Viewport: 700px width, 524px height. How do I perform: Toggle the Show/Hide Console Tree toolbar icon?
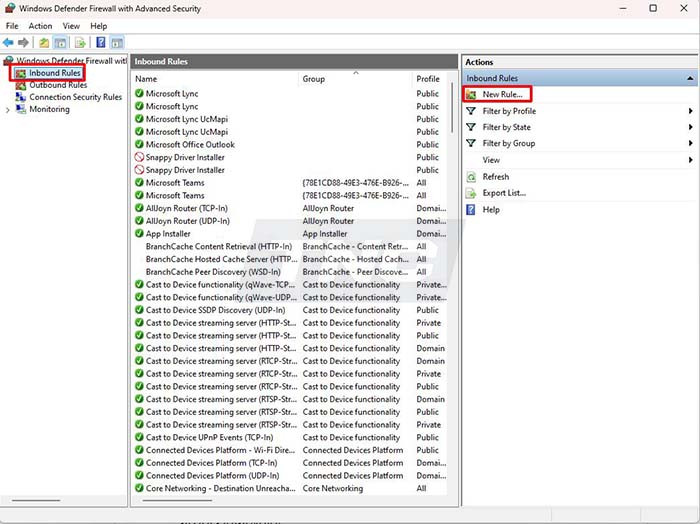click(x=60, y=43)
